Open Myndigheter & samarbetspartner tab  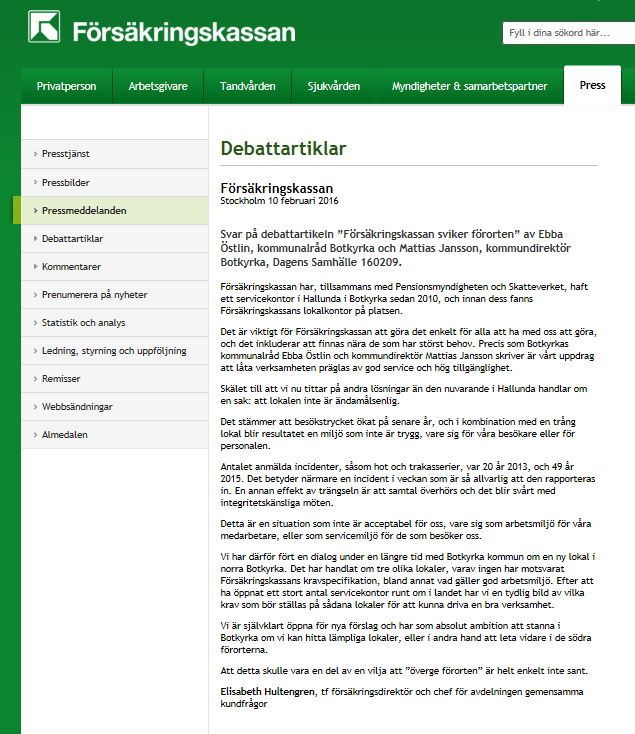click(x=469, y=86)
